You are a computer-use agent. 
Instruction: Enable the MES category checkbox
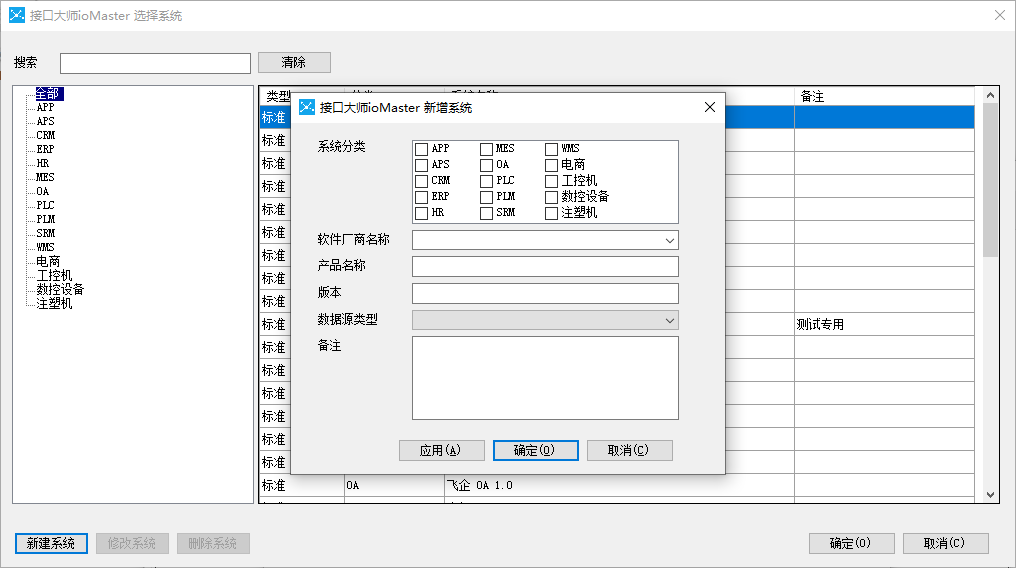487,149
